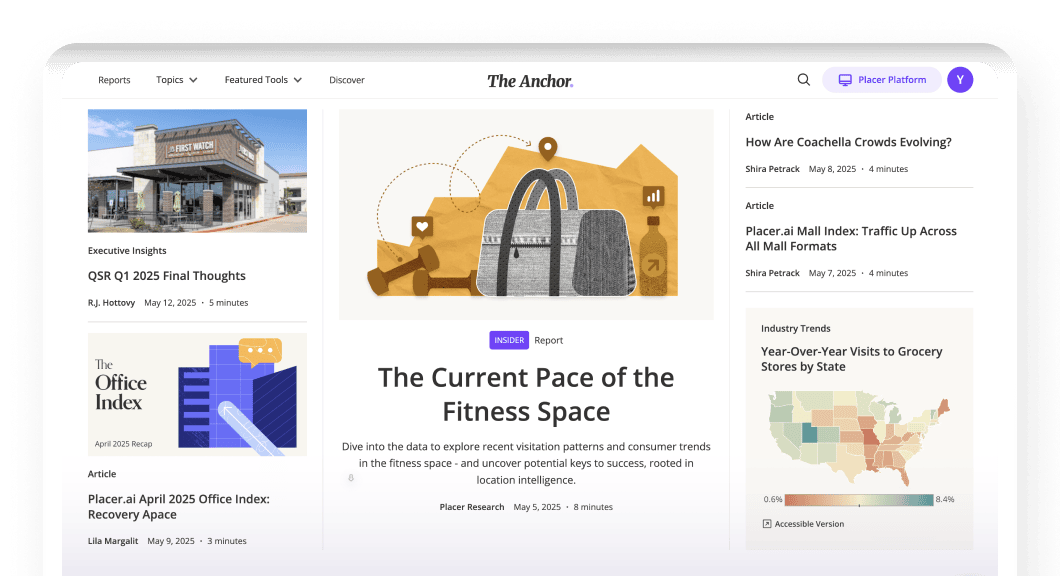The width and height of the screenshot is (1060, 576).
Task: Click the Article label above Office Index headline
Action: point(102,474)
